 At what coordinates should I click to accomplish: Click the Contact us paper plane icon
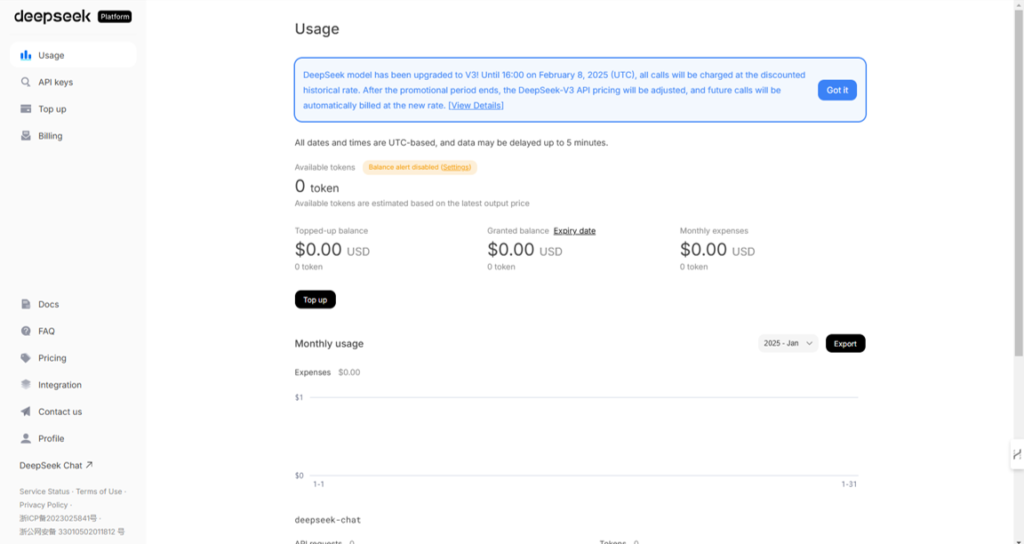click(x=25, y=411)
